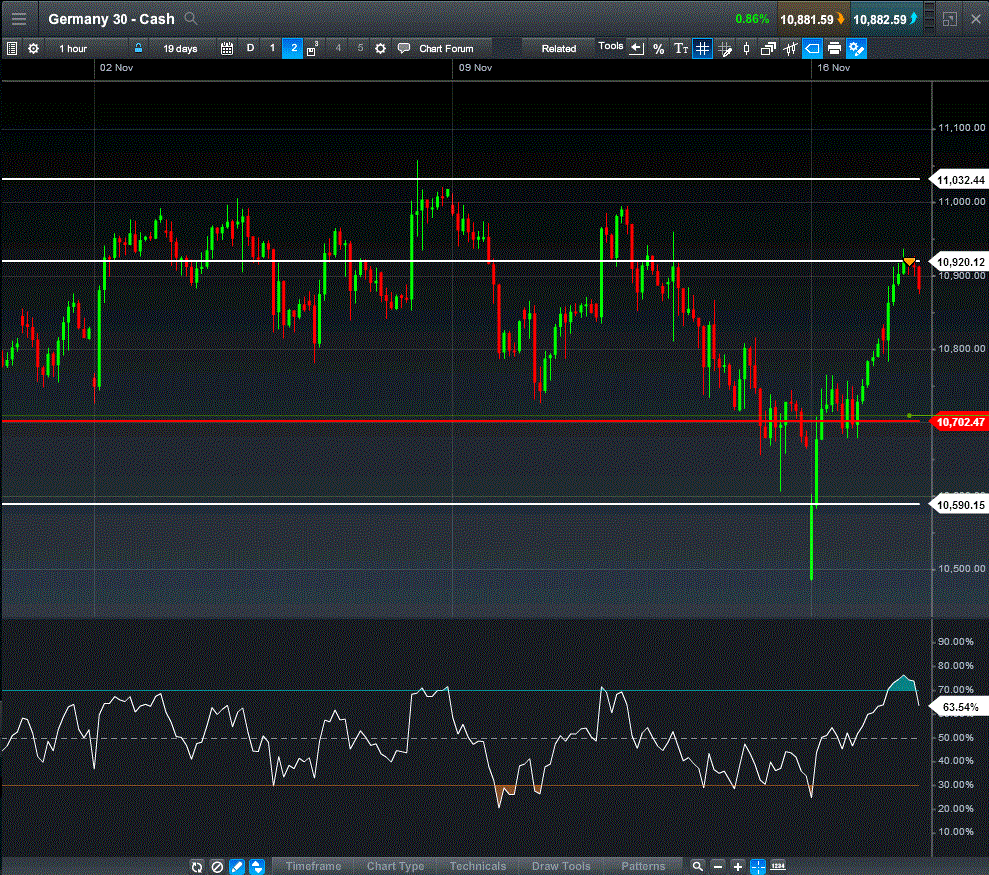Toggle the 1234 price scale display

coord(778,867)
